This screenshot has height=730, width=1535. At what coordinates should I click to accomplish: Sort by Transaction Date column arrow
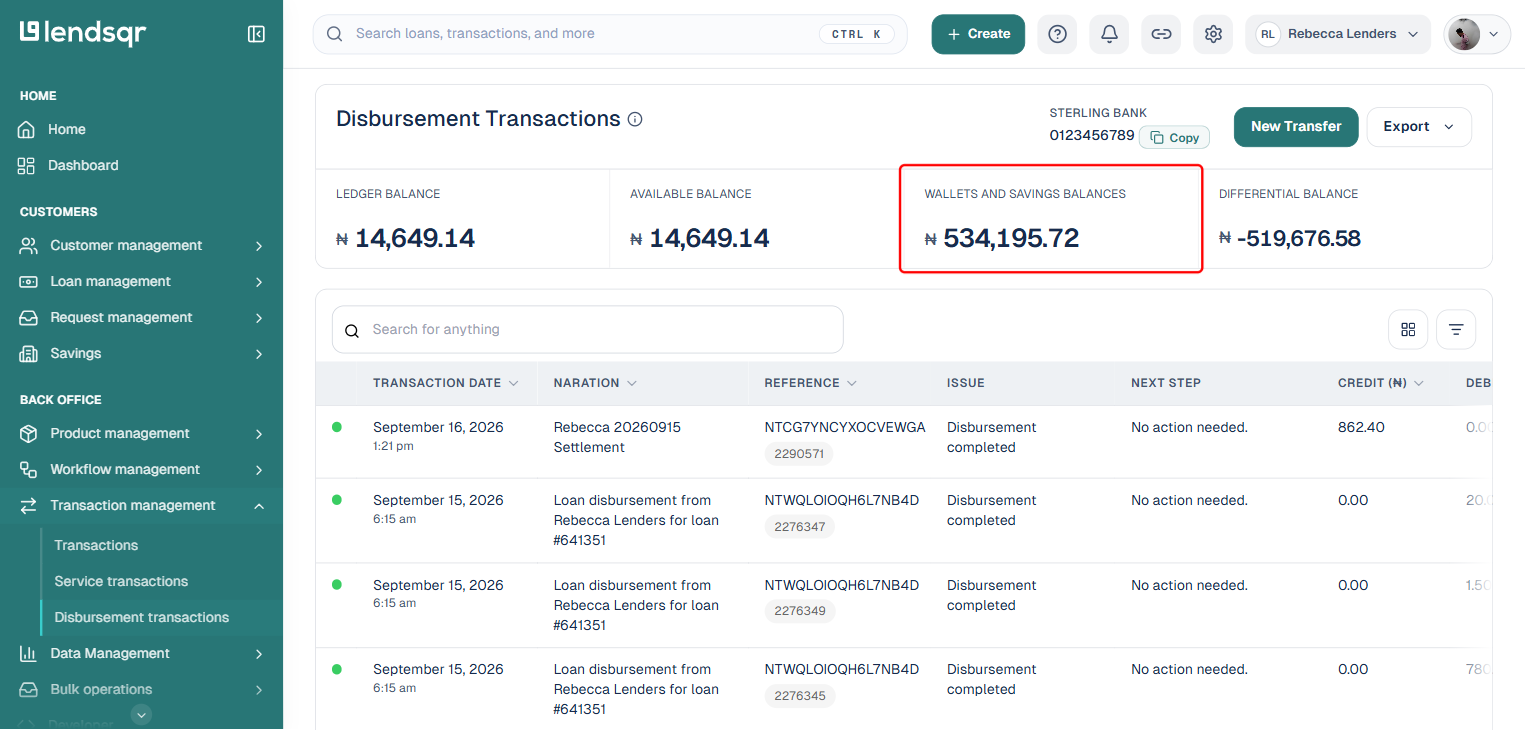click(513, 383)
